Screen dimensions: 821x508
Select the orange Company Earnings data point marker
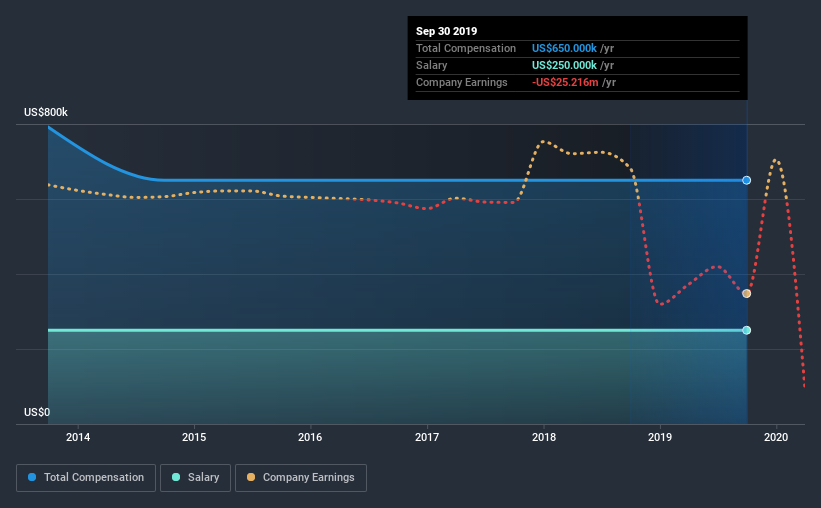click(747, 293)
